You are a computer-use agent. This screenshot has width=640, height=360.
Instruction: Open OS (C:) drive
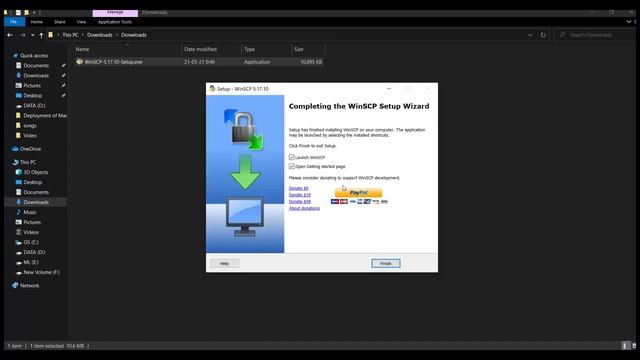click(x=31, y=242)
